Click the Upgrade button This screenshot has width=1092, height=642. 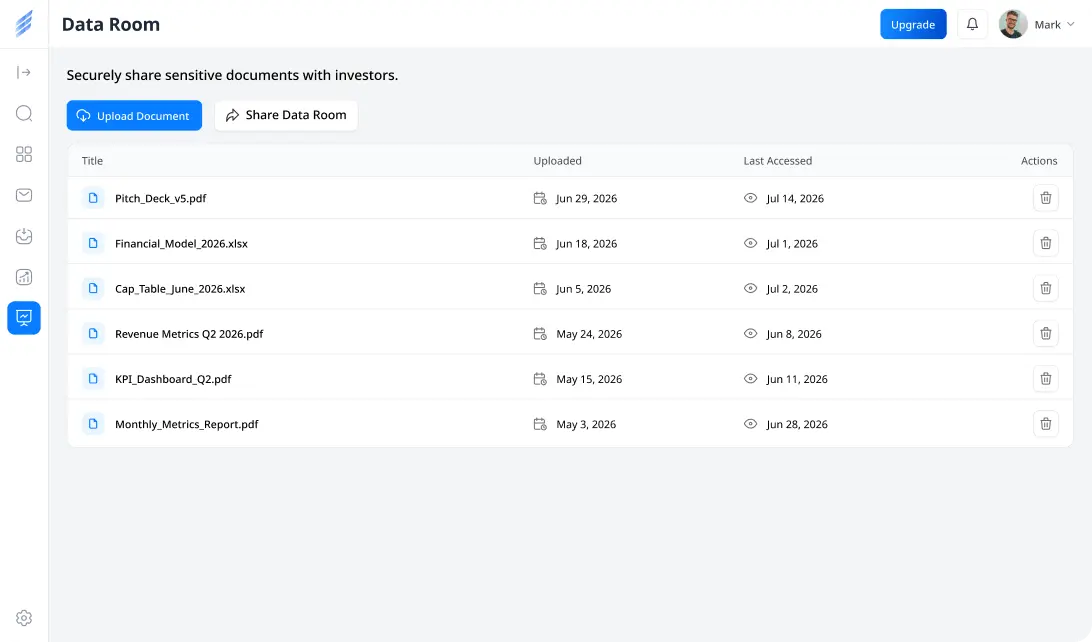click(913, 24)
